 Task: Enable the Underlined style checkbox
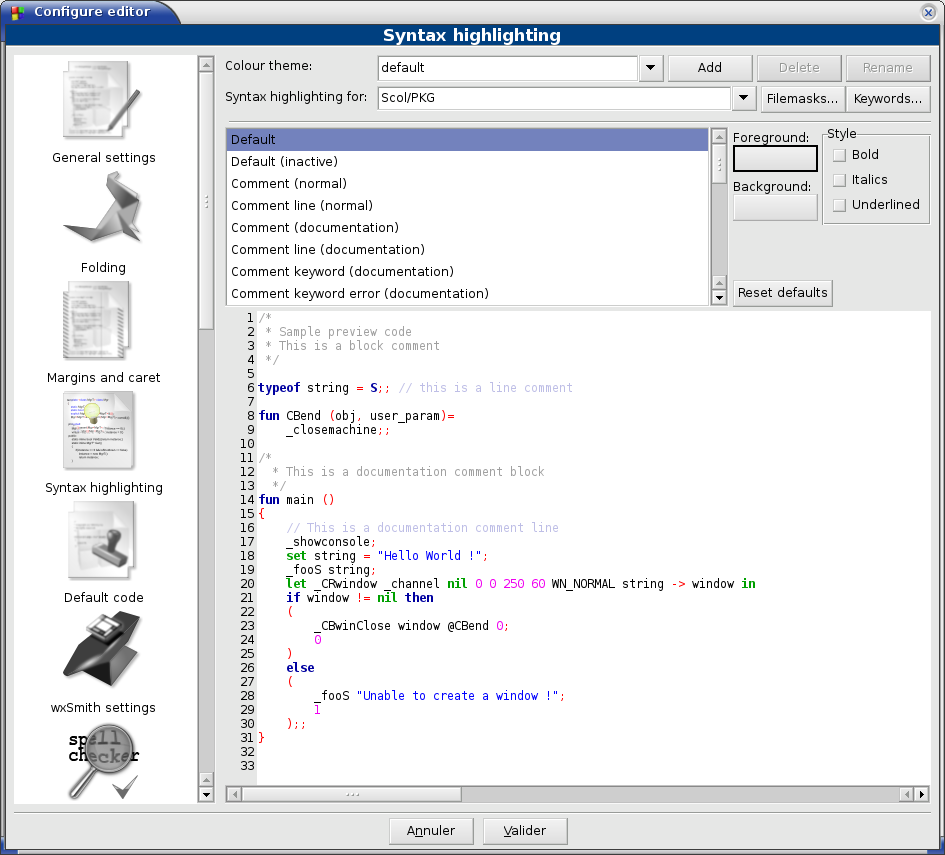[x=840, y=205]
